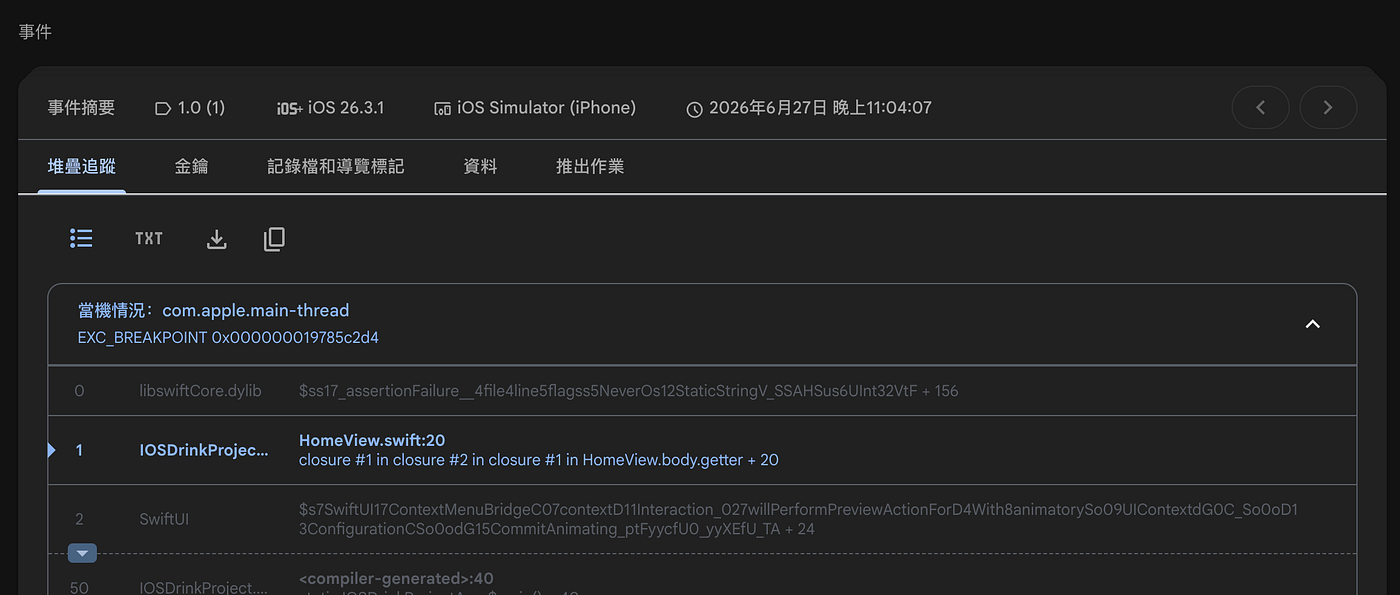1400x595 pixels.
Task: Open the 金鑰 tab
Action: tap(191, 166)
